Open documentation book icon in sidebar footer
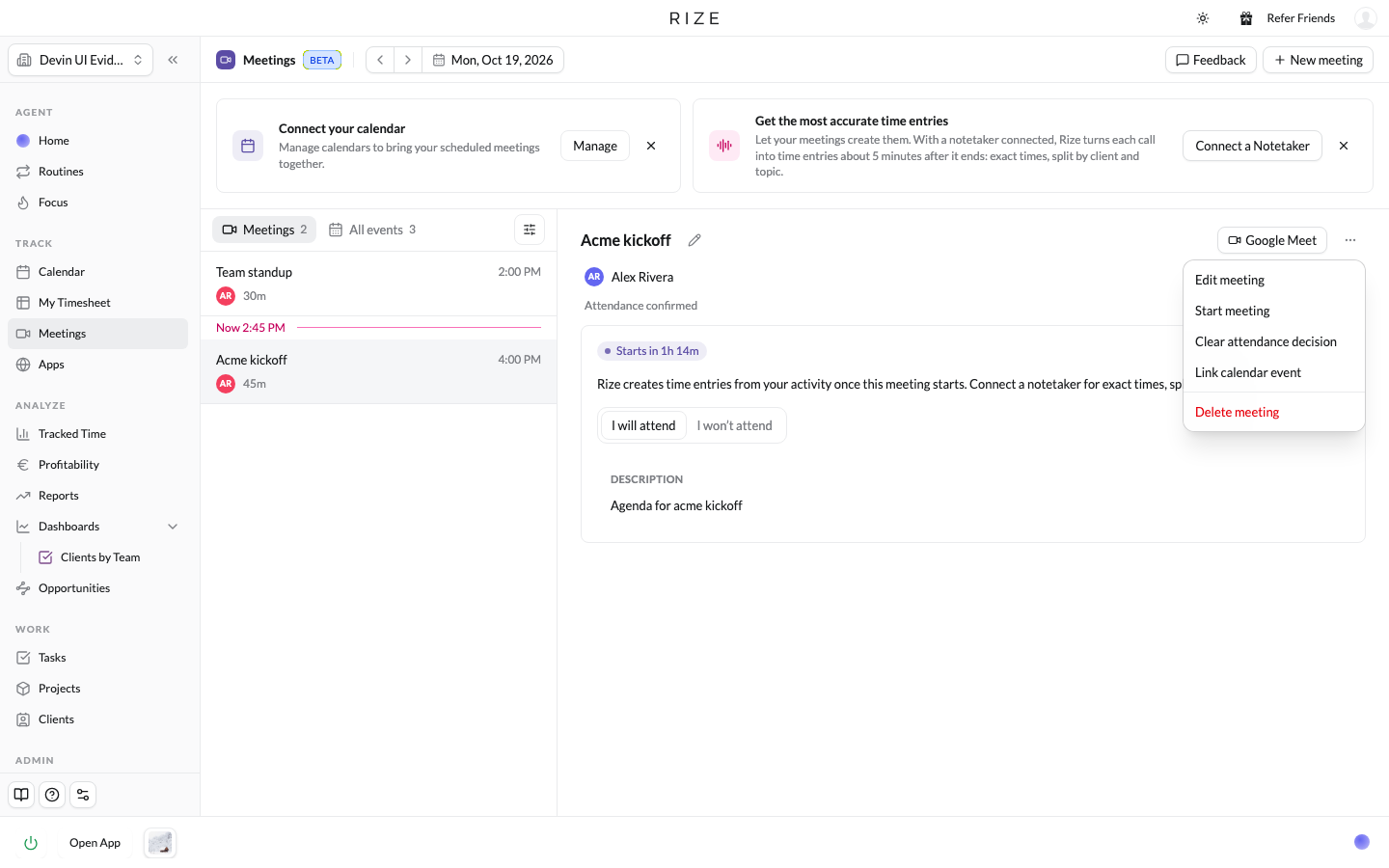The height and width of the screenshot is (868, 1389). click(x=21, y=795)
